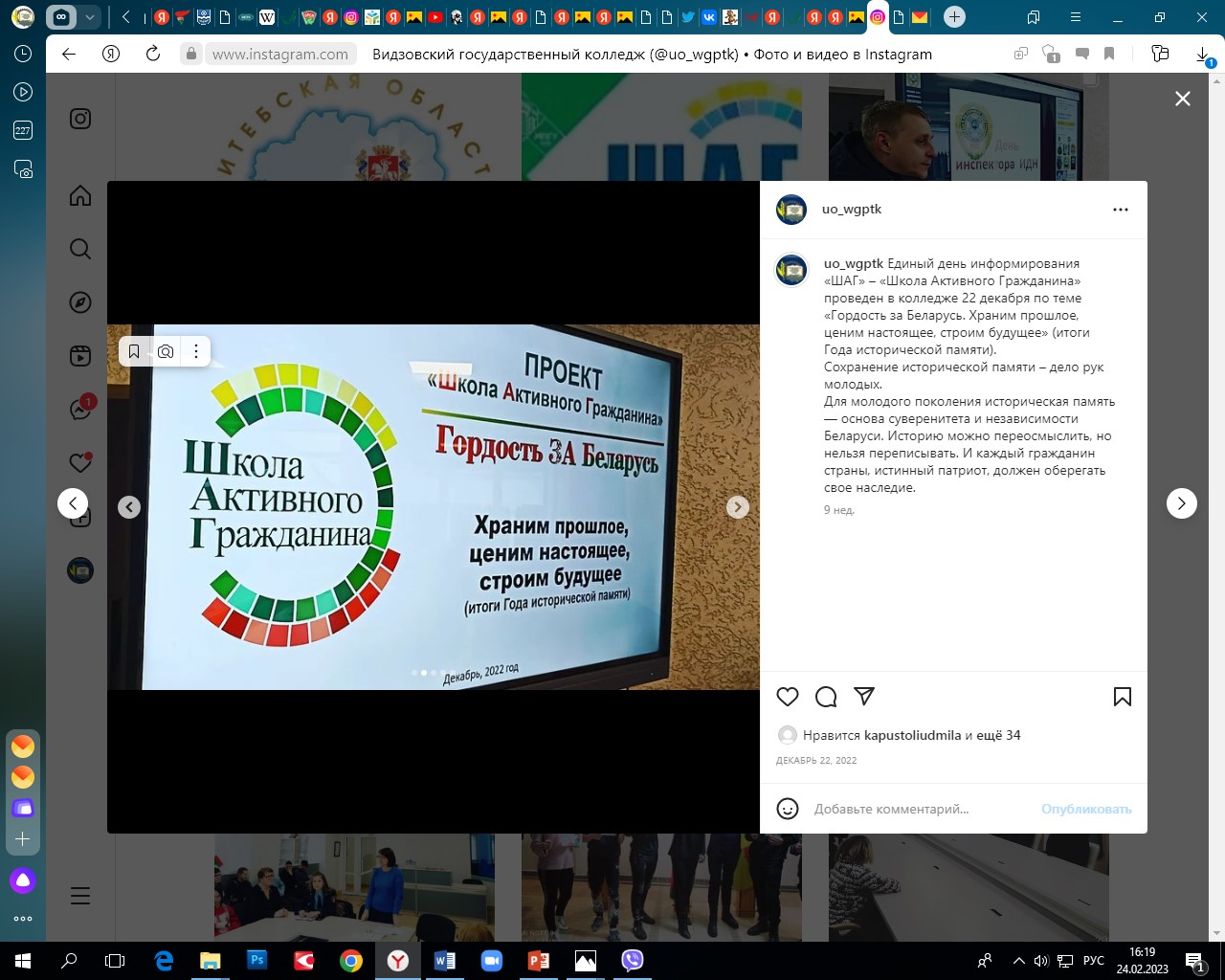Click the www.instagram.com address field

280,55
